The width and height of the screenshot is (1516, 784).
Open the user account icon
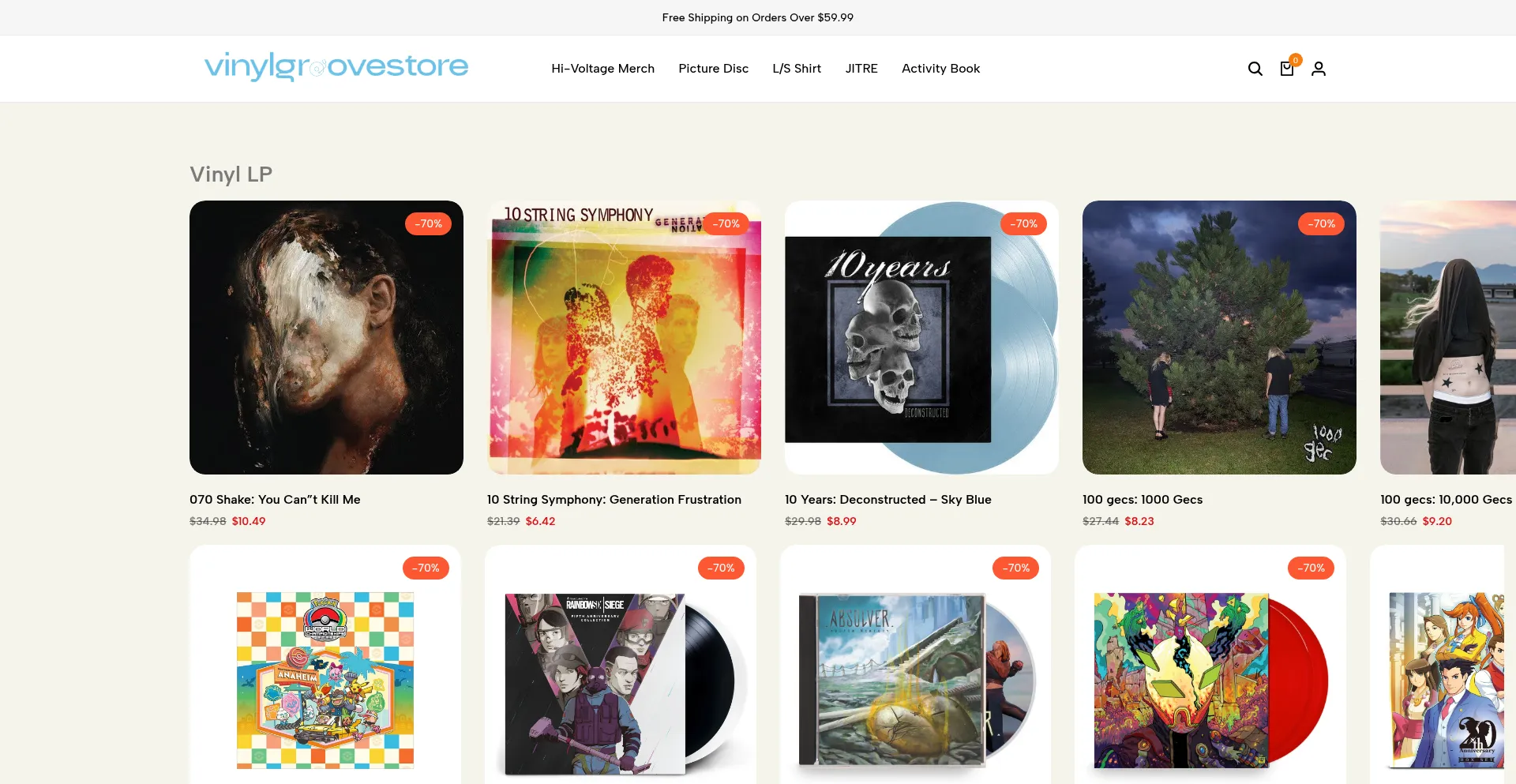(1319, 69)
